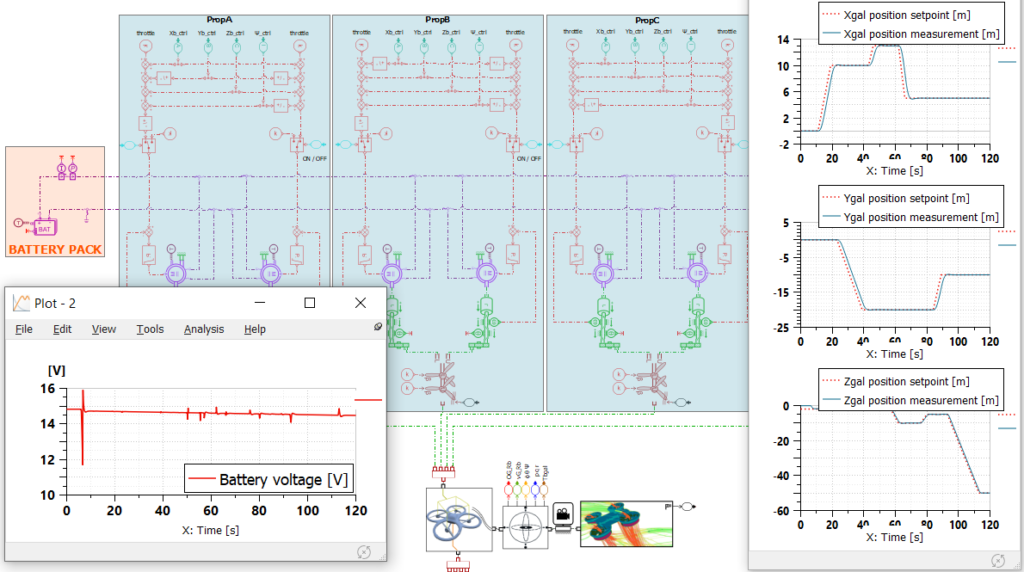Select the green VG_Rb output sensor

coord(517,489)
